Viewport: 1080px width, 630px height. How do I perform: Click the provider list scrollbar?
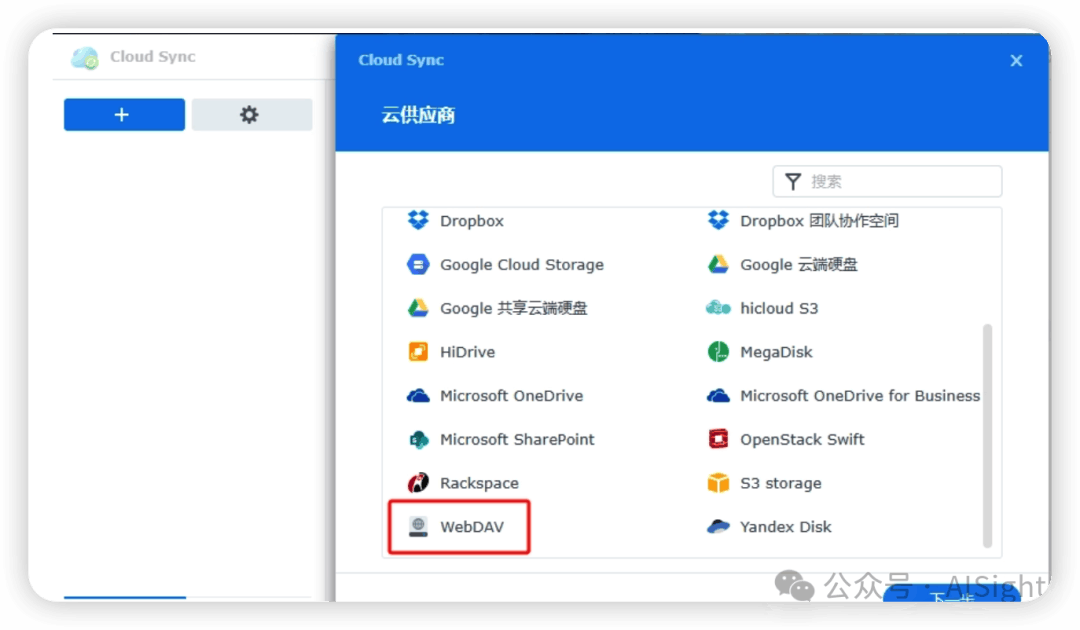pos(987,435)
